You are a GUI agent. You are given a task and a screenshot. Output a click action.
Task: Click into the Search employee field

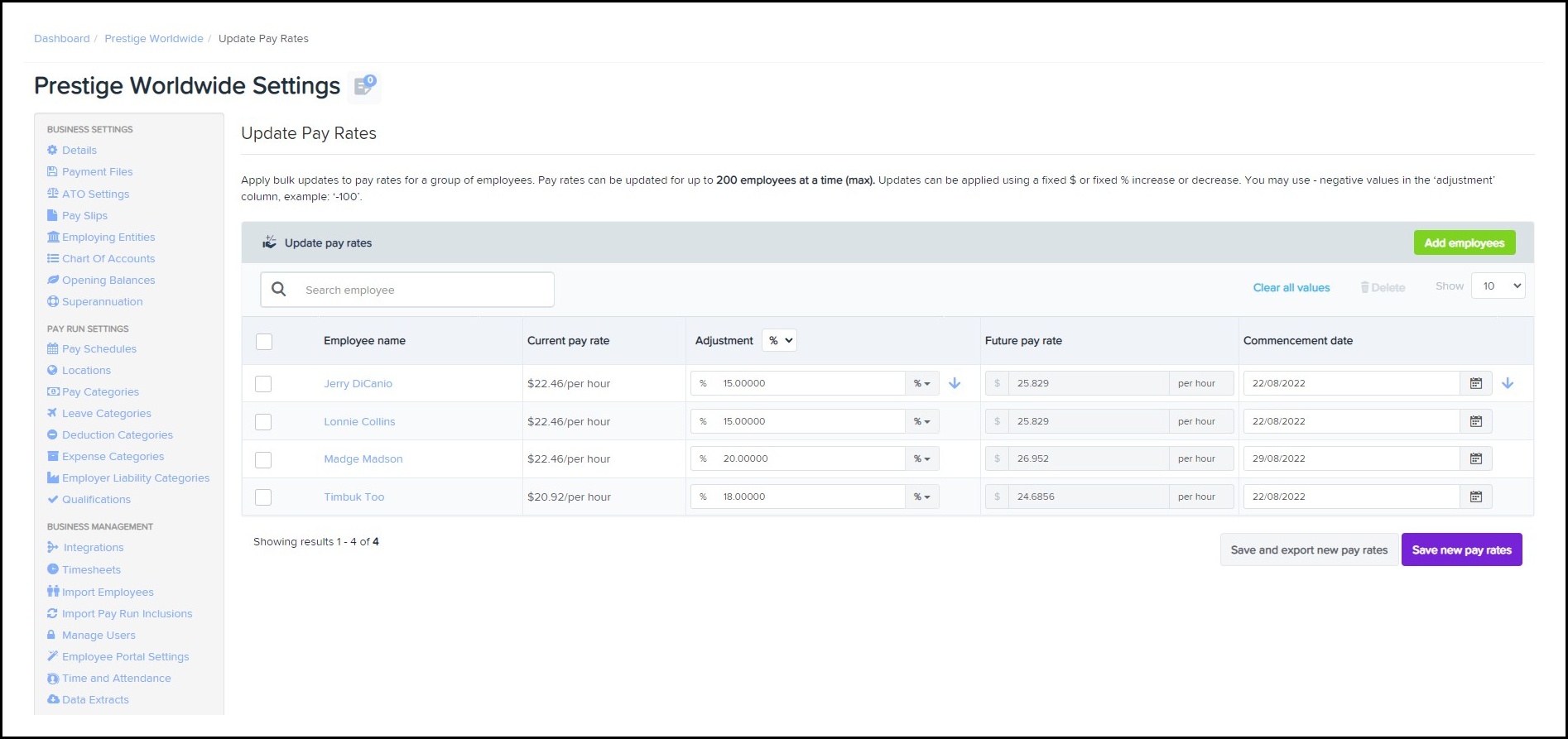pos(422,290)
